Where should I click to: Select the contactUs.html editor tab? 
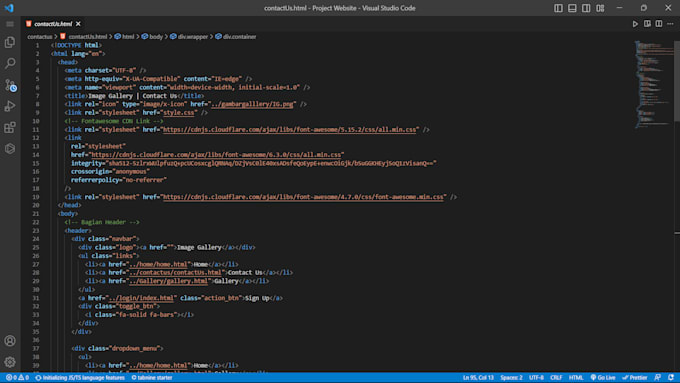pos(53,24)
